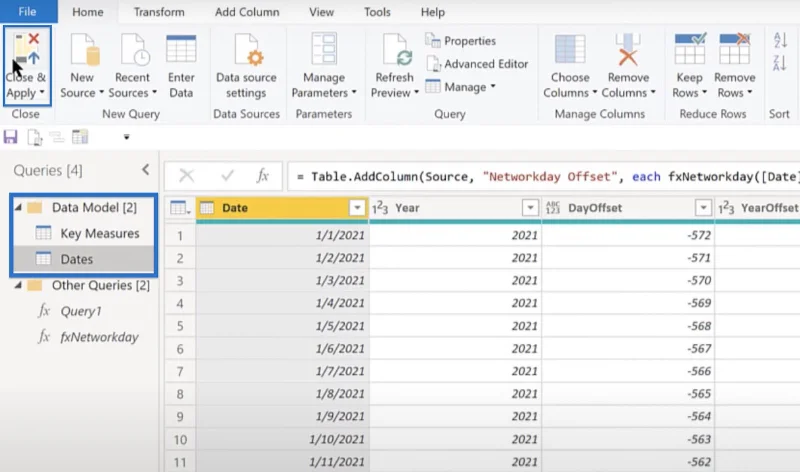Click the YearOffset column data type icon
Screen dimensions: 800x472
(726, 208)
